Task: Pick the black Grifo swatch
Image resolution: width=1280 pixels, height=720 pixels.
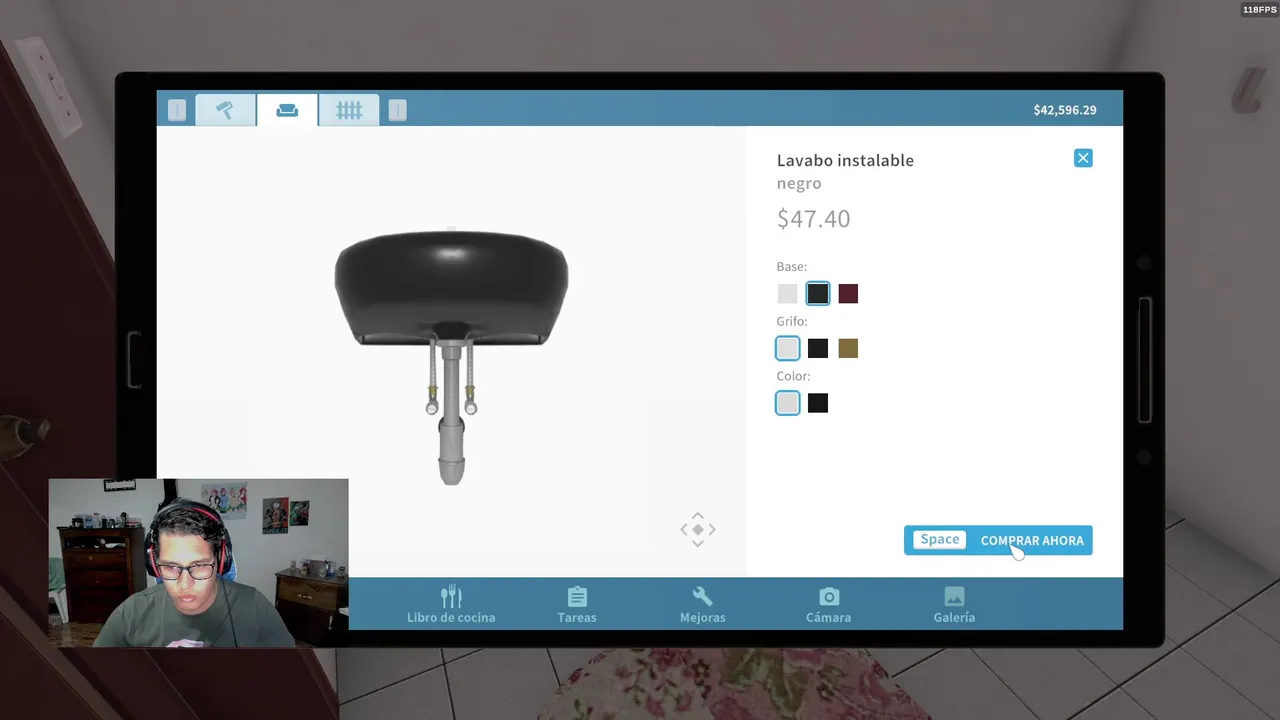Action: pos(818,348)
